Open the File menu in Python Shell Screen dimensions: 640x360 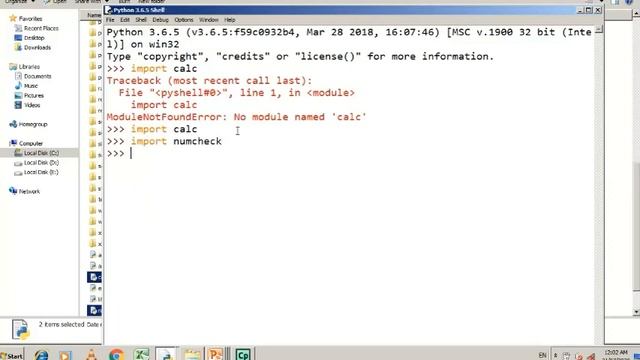coord(110,20)
